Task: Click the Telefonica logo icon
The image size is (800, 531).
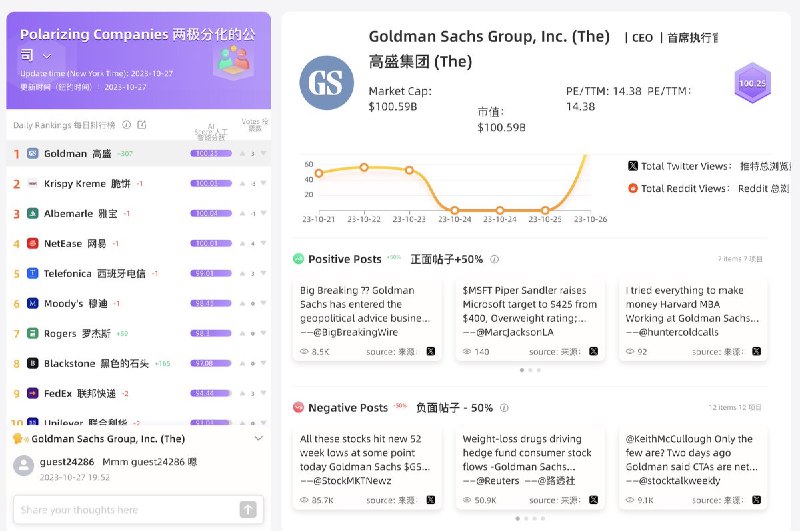Action: 33,273
